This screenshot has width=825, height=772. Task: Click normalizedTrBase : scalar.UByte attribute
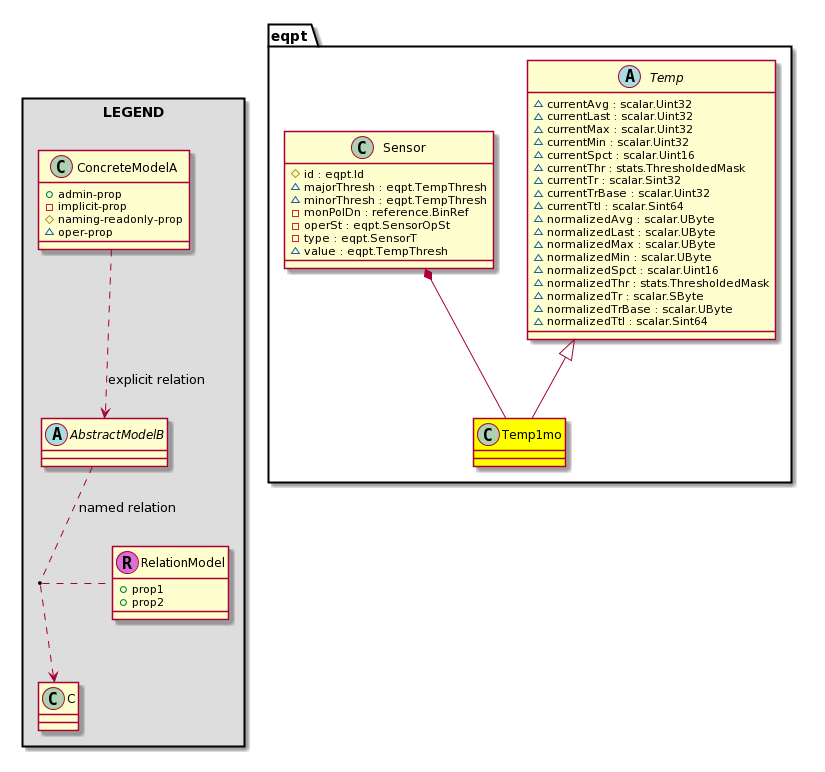point(640,309)
